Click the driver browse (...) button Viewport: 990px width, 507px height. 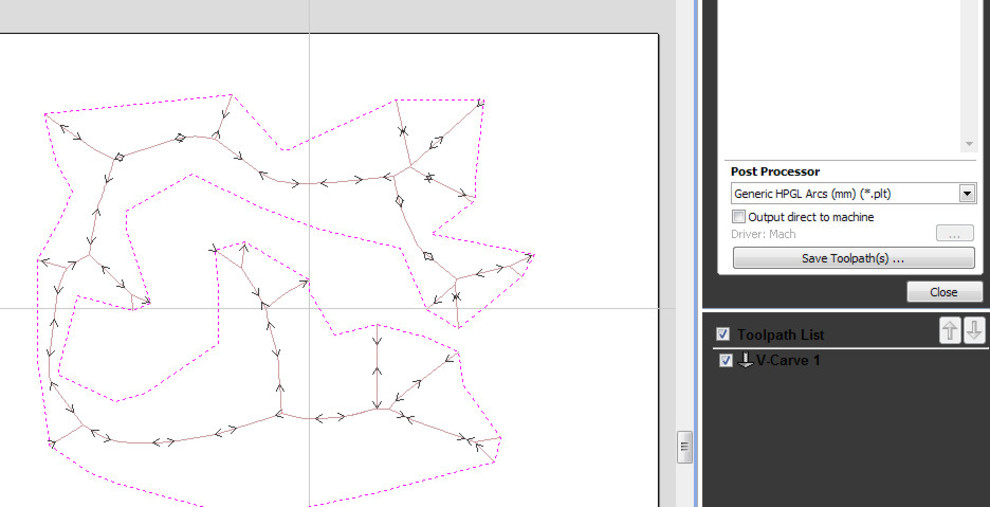[x=954, y=234]
